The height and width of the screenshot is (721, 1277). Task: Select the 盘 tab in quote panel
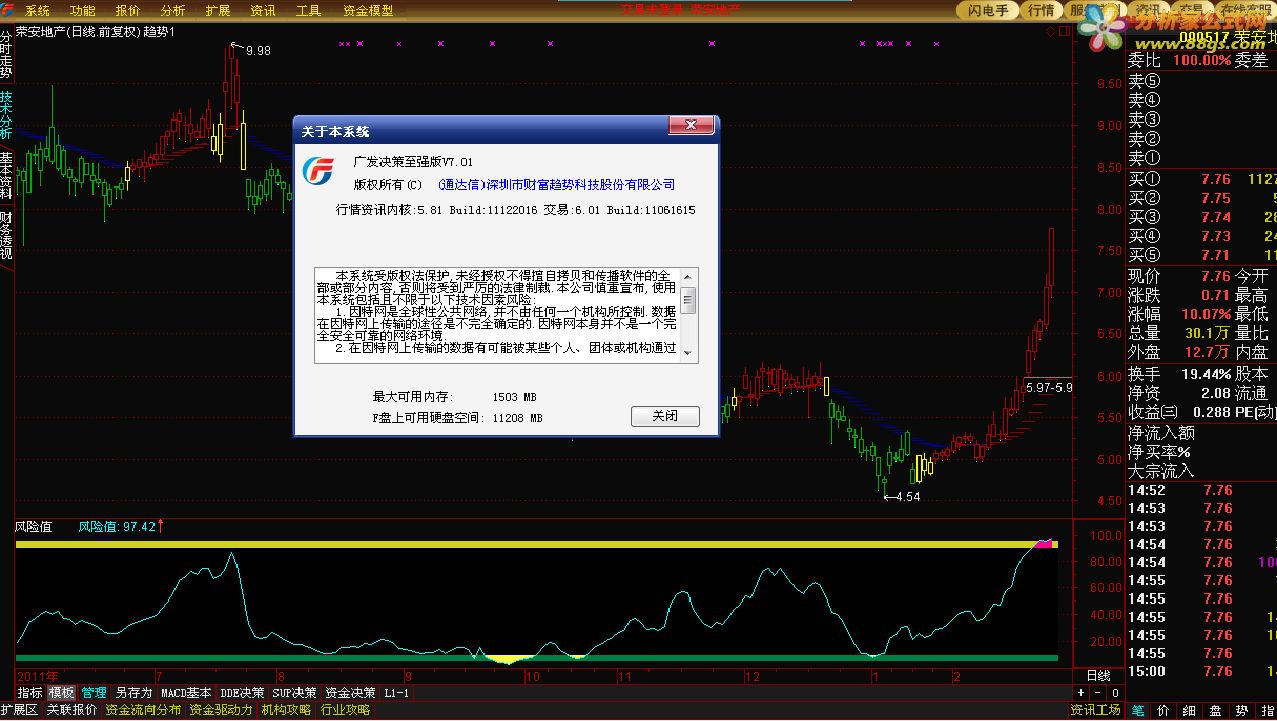coord(1215,710)
